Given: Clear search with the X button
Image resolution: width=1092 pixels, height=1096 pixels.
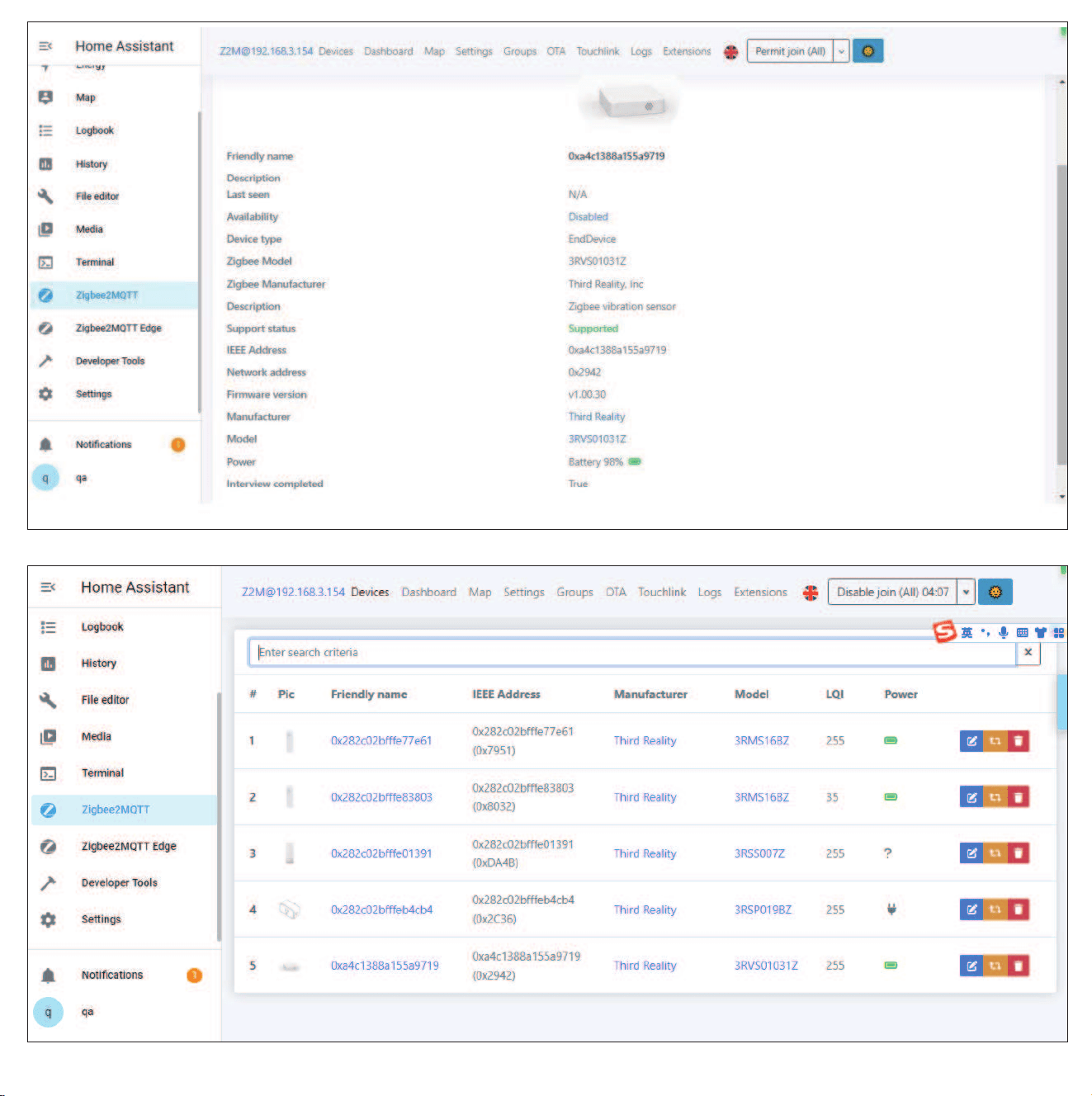Looking at the screenshot, I should point(1028,652).
